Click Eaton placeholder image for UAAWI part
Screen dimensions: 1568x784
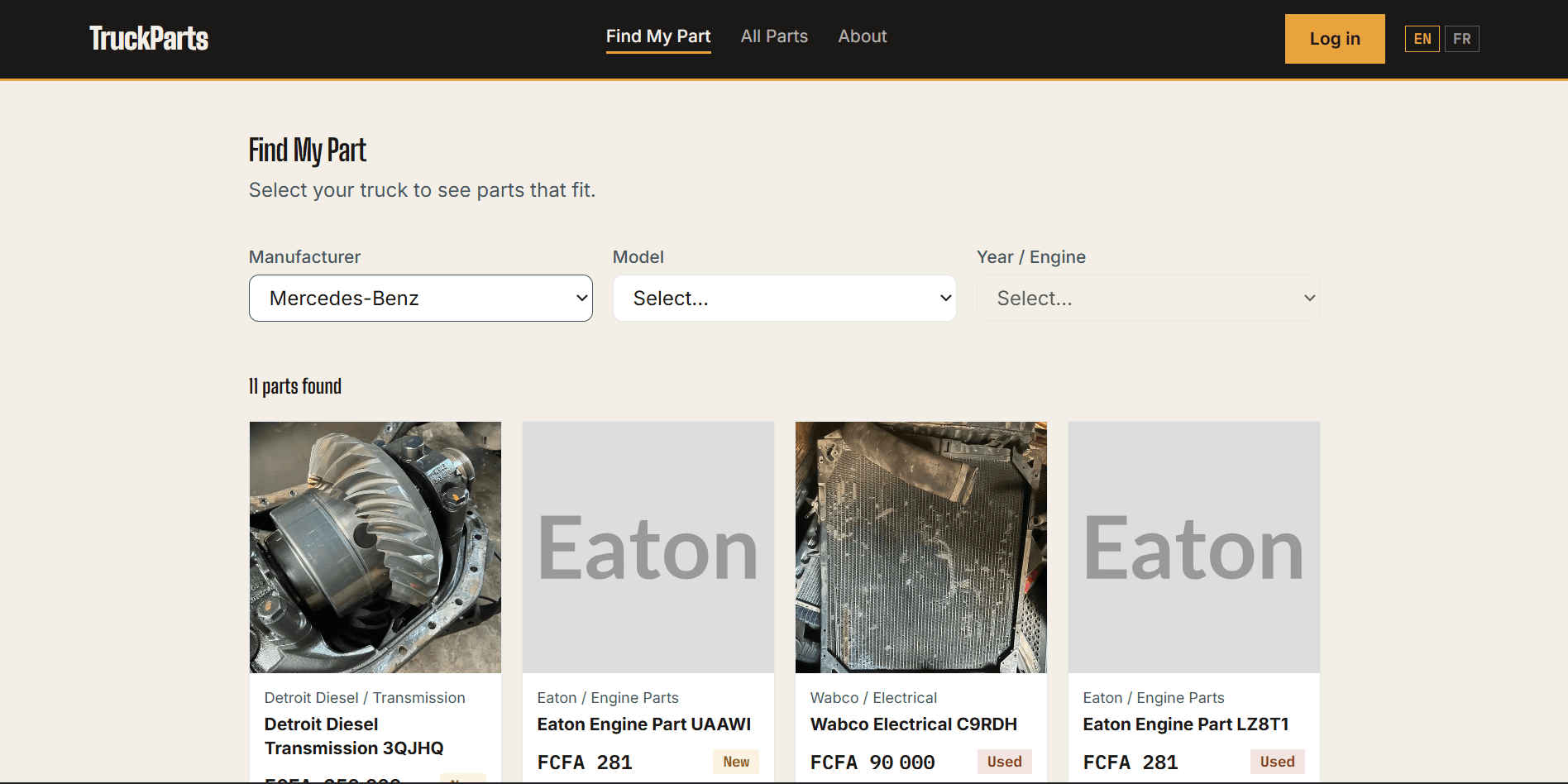[x=648, y=547]
